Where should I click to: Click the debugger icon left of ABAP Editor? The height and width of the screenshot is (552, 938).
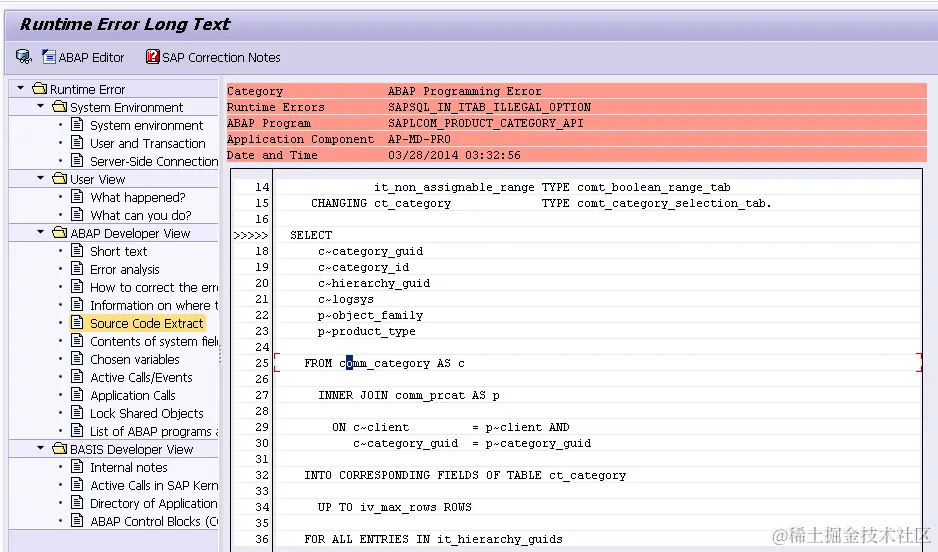[x=23, y=57]
